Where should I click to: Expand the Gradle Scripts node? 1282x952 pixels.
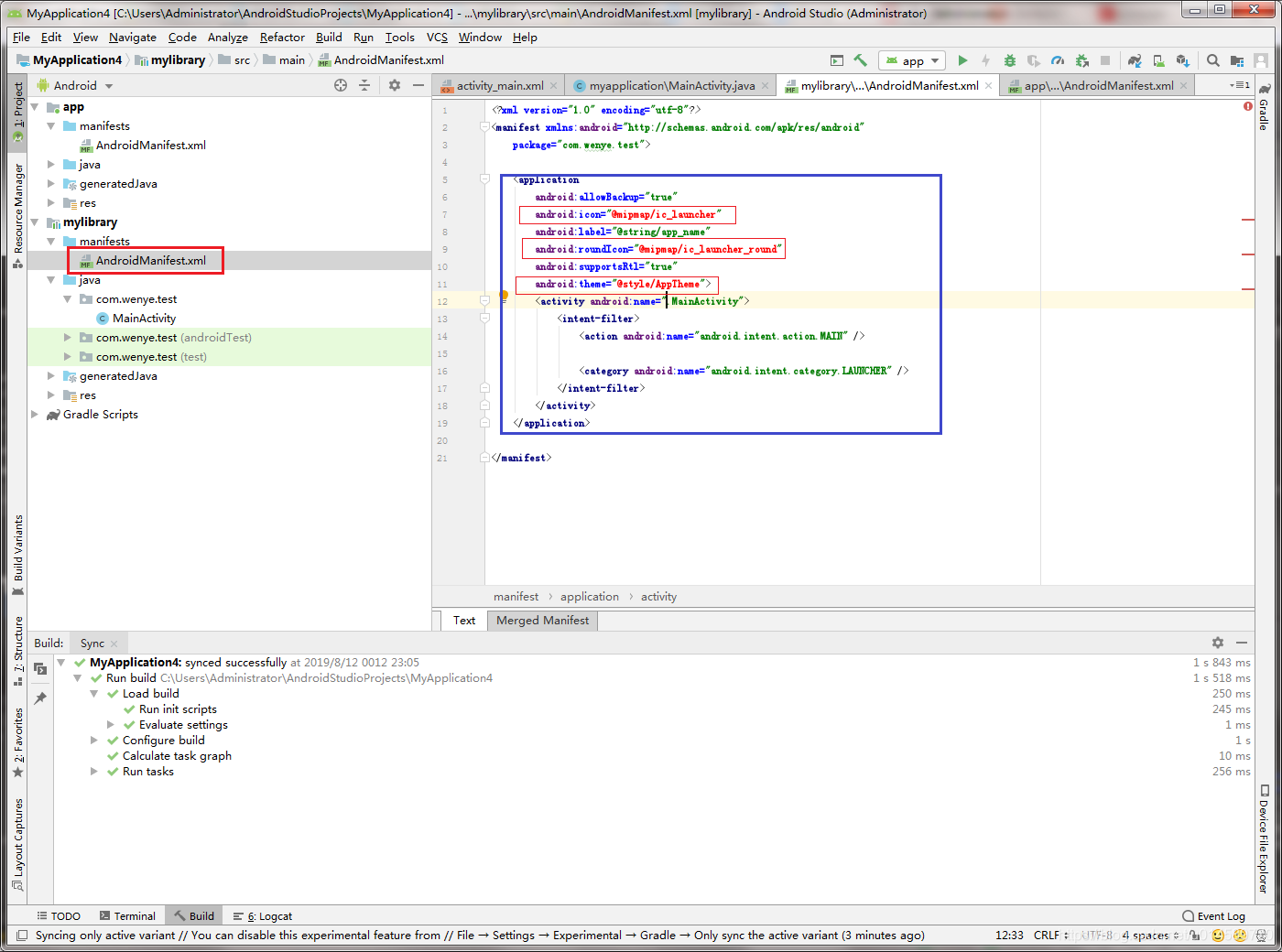tap(35, 415)
